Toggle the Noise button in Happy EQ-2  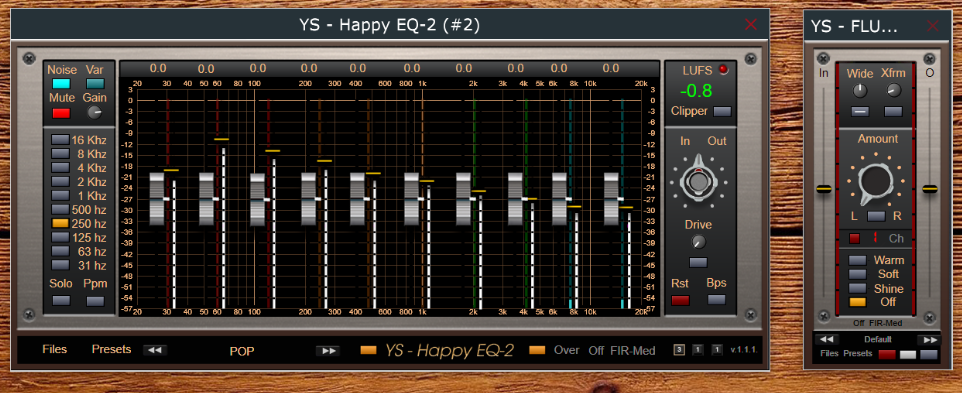(61, 84)
